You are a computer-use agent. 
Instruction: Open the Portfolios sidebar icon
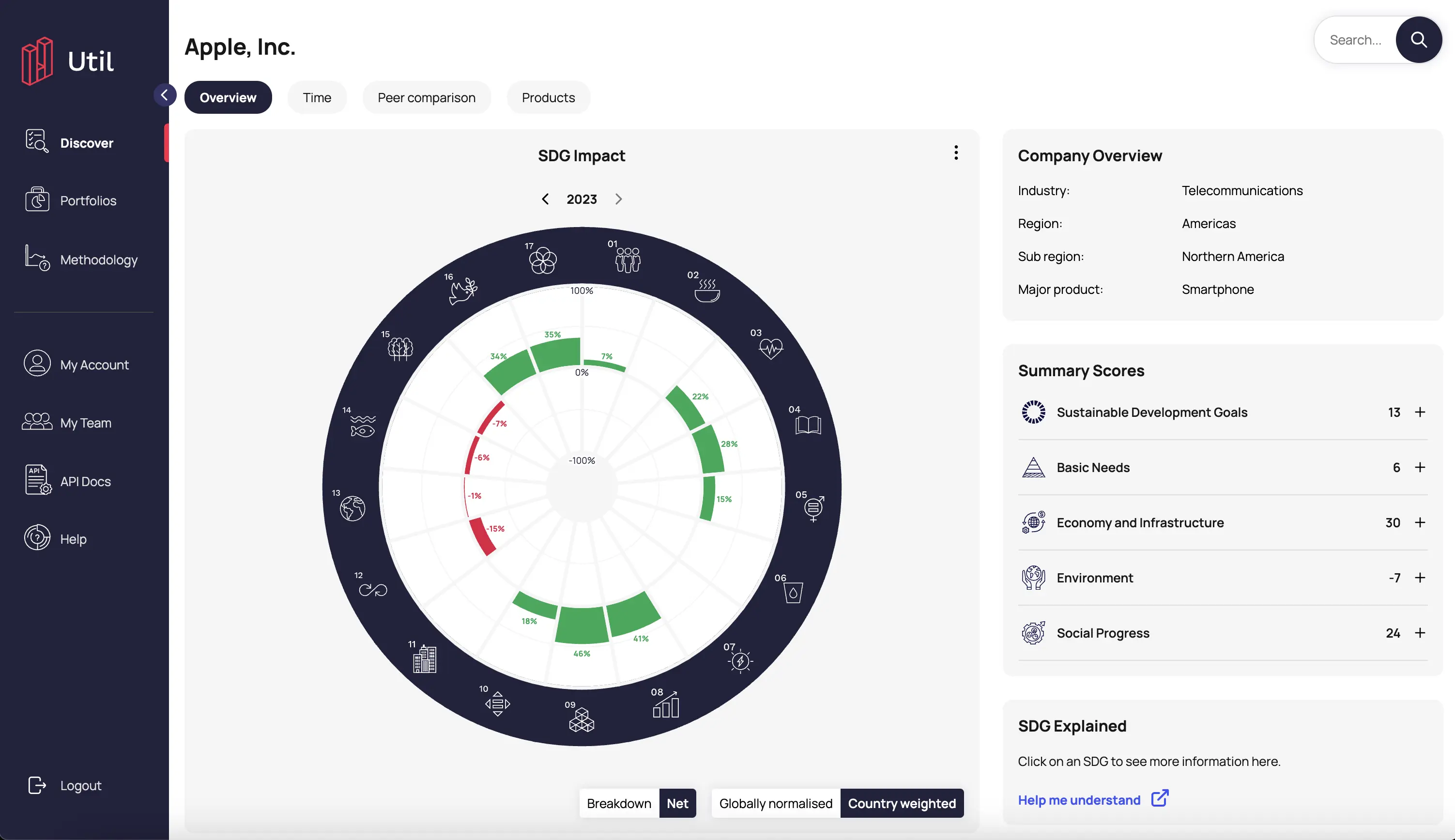[x=37, y=200]
